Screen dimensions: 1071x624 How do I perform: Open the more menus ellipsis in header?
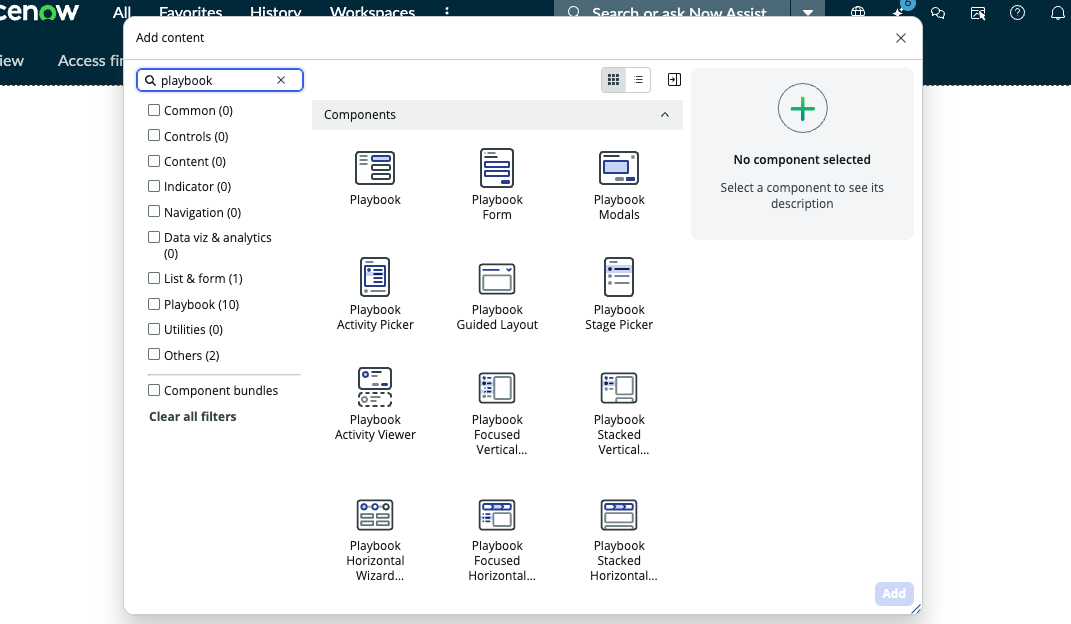(x=447, y=12)
